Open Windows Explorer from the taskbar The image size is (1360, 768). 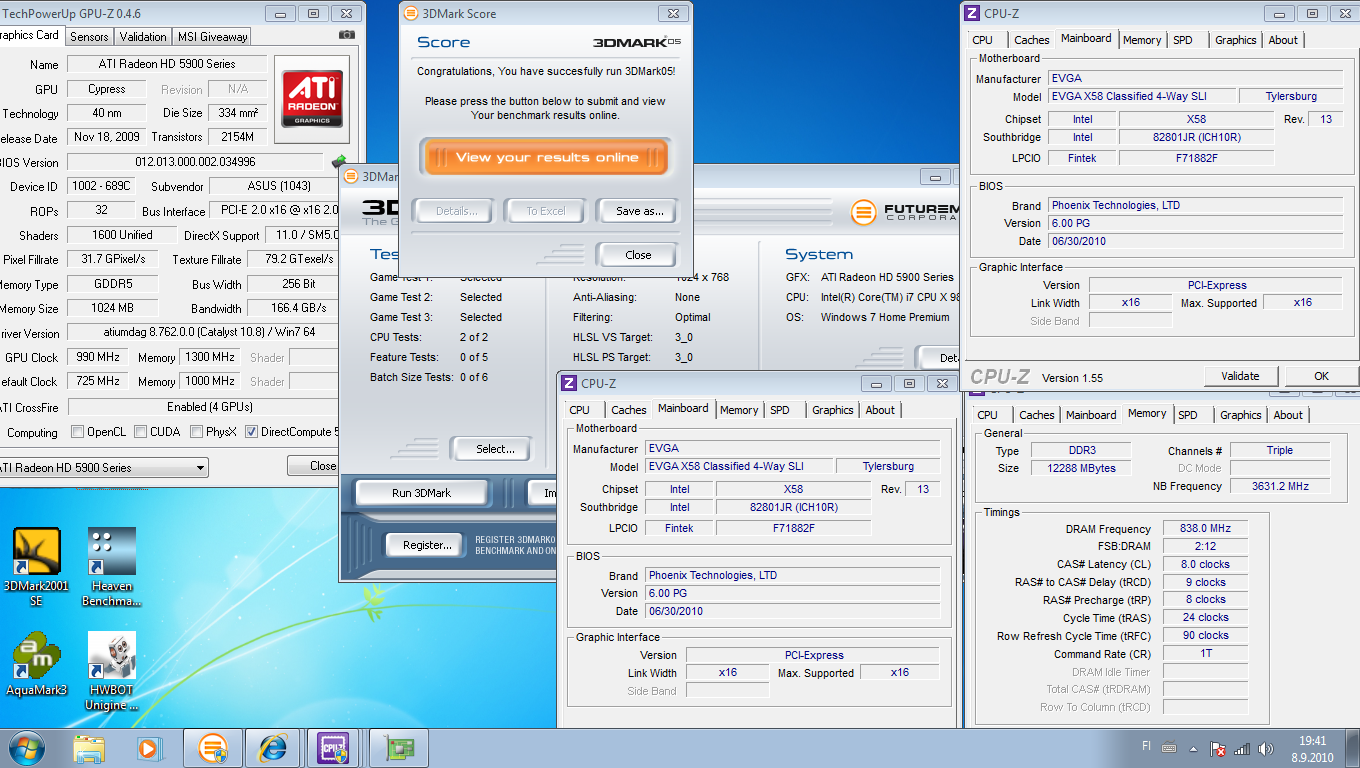(x=89, y=748)
